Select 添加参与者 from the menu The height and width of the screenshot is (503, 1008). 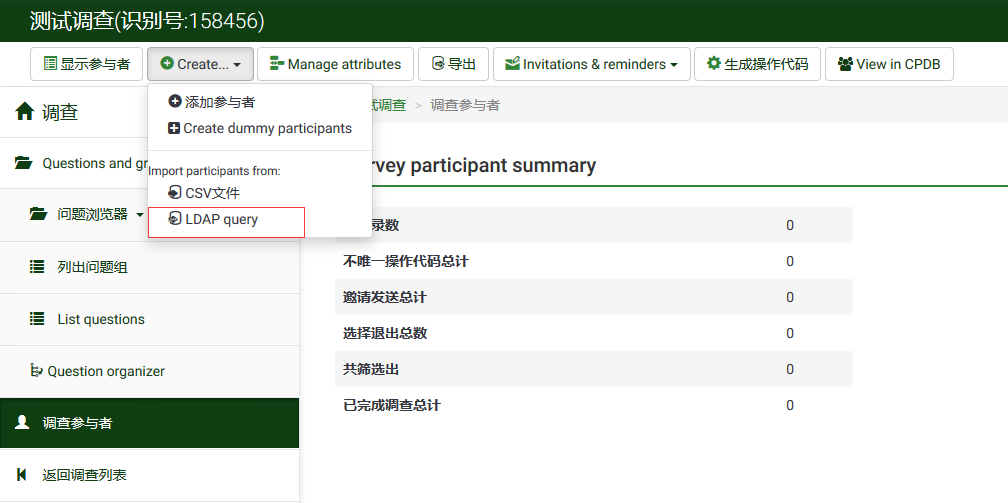(219, 102)
